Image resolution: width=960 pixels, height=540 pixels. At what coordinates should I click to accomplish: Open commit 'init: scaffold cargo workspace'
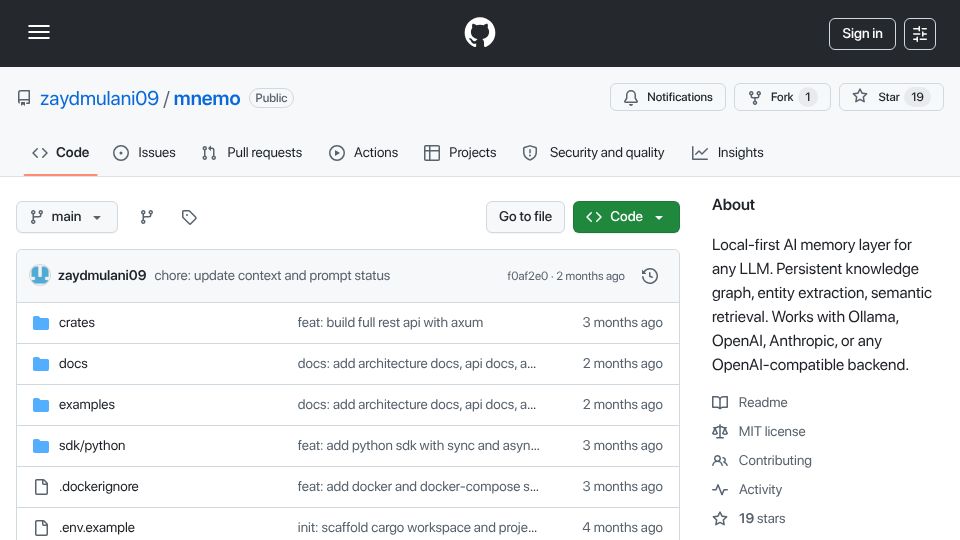pyautogui.click(x=417, y=528)
